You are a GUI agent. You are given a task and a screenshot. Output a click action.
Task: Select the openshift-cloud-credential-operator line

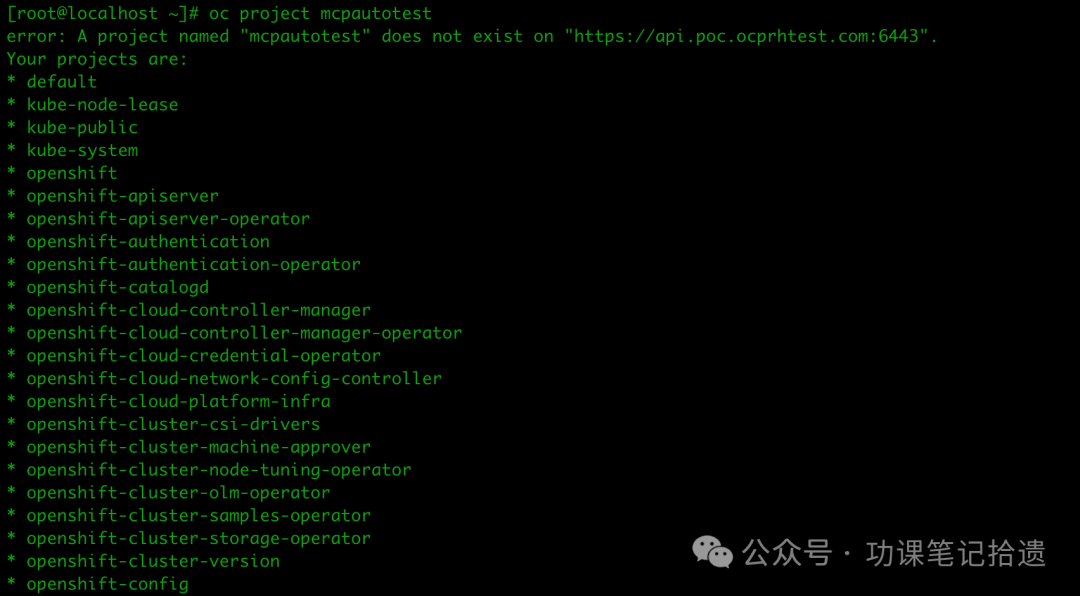[204, 356]
